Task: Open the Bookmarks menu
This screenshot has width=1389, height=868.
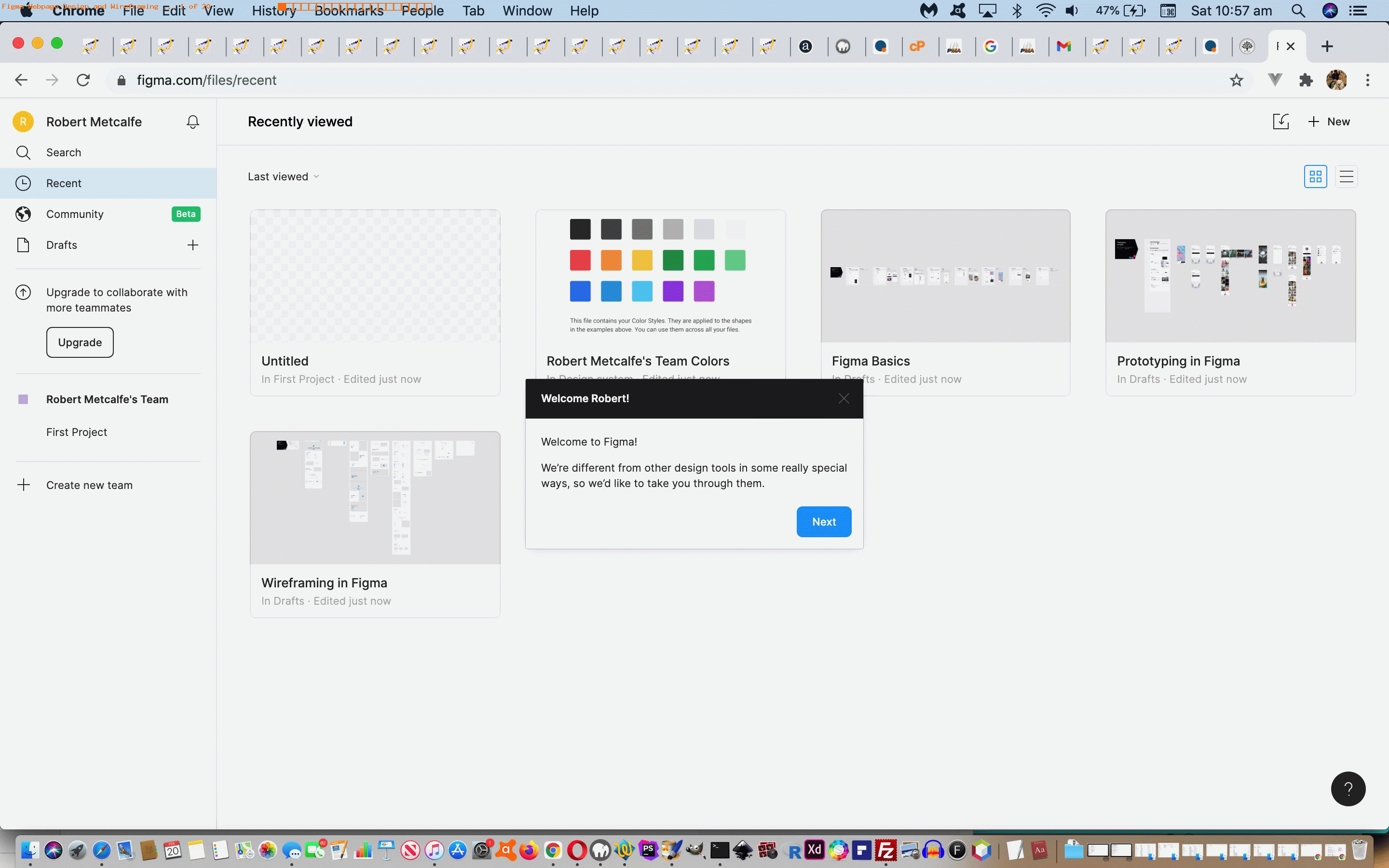Action: click(348, 11)
